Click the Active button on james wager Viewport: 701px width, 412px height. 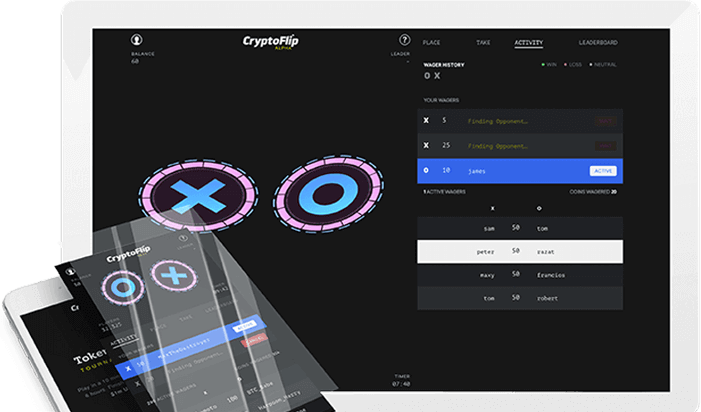coord(603,171)
